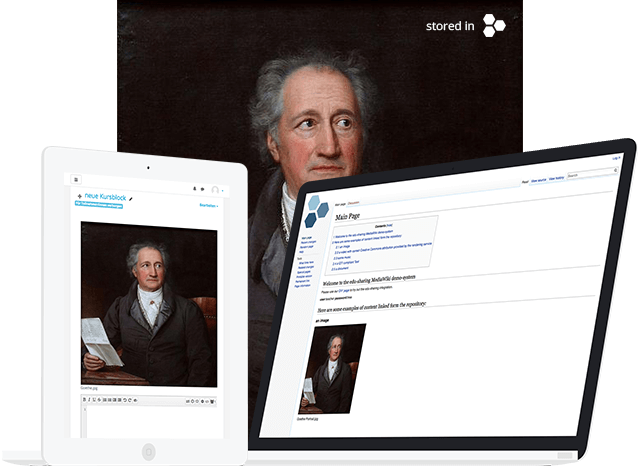Screen dimensions: 640x466
Task: Switch to the 'Read' tab in the wiki
Action: click(525, 182)
